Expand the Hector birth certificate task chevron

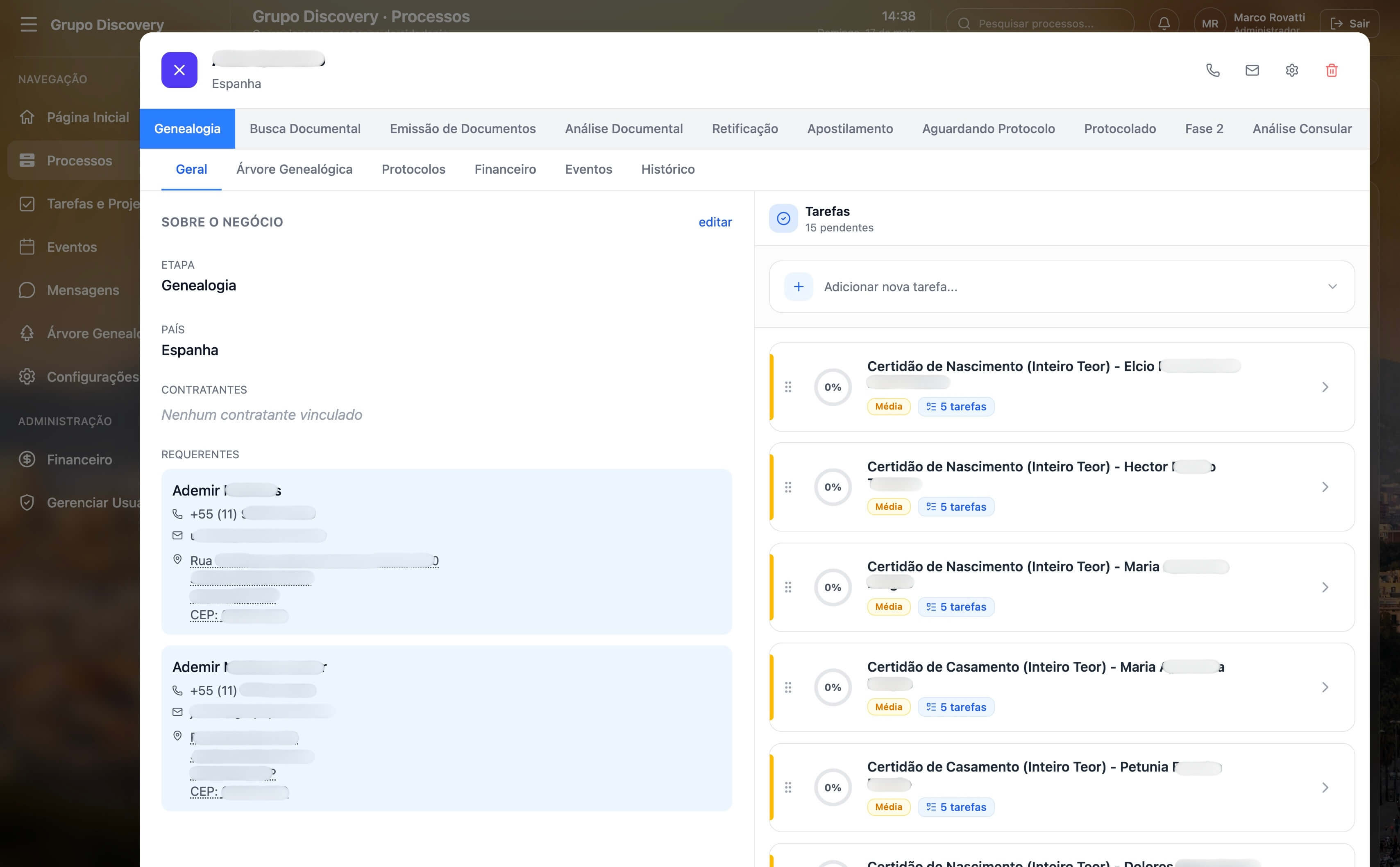pos(1325,487)
